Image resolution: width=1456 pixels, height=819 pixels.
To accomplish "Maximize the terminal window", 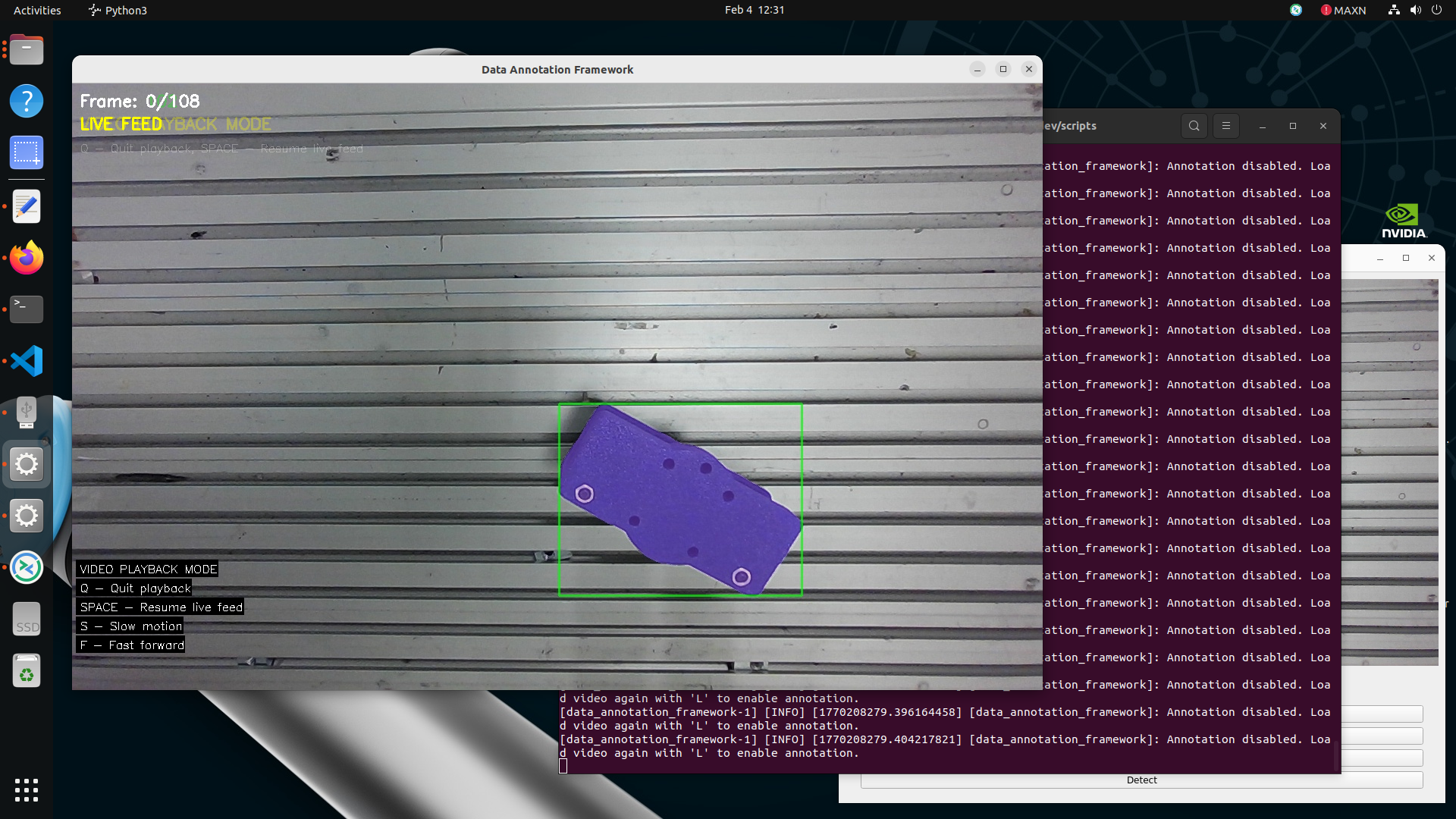I will [x=1293, y=126].
